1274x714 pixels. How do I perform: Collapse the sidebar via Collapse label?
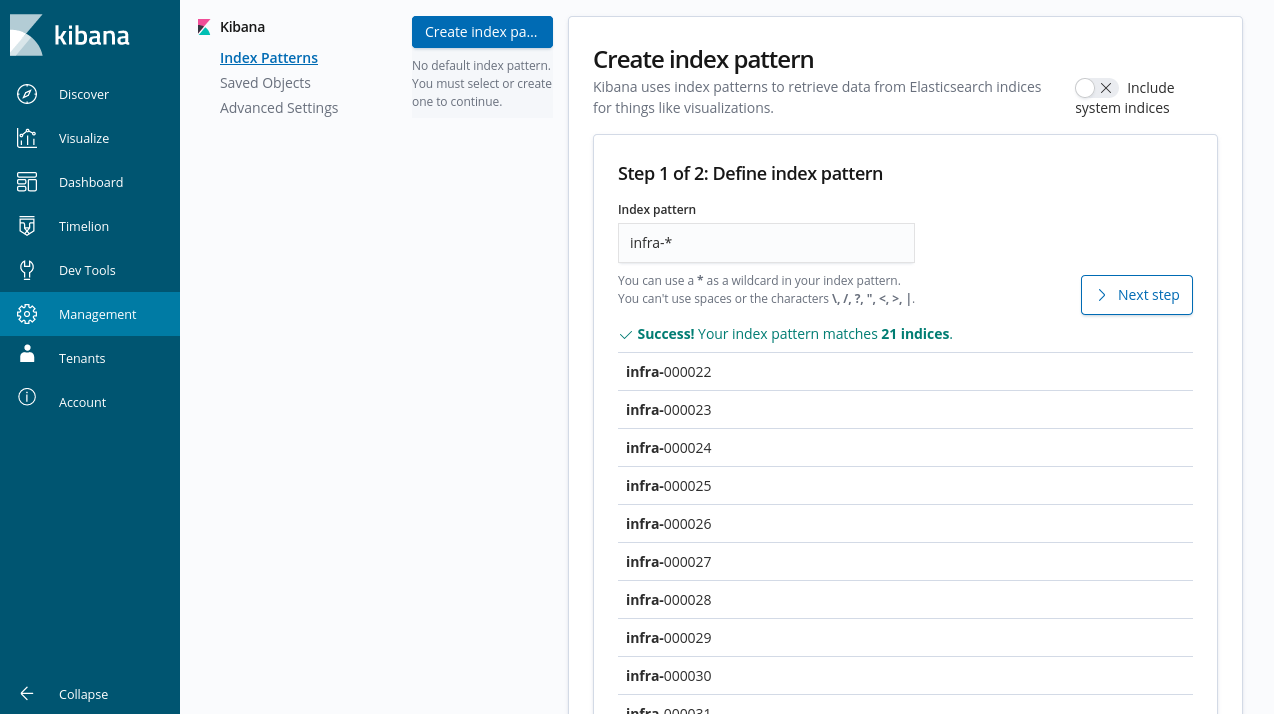83,694
